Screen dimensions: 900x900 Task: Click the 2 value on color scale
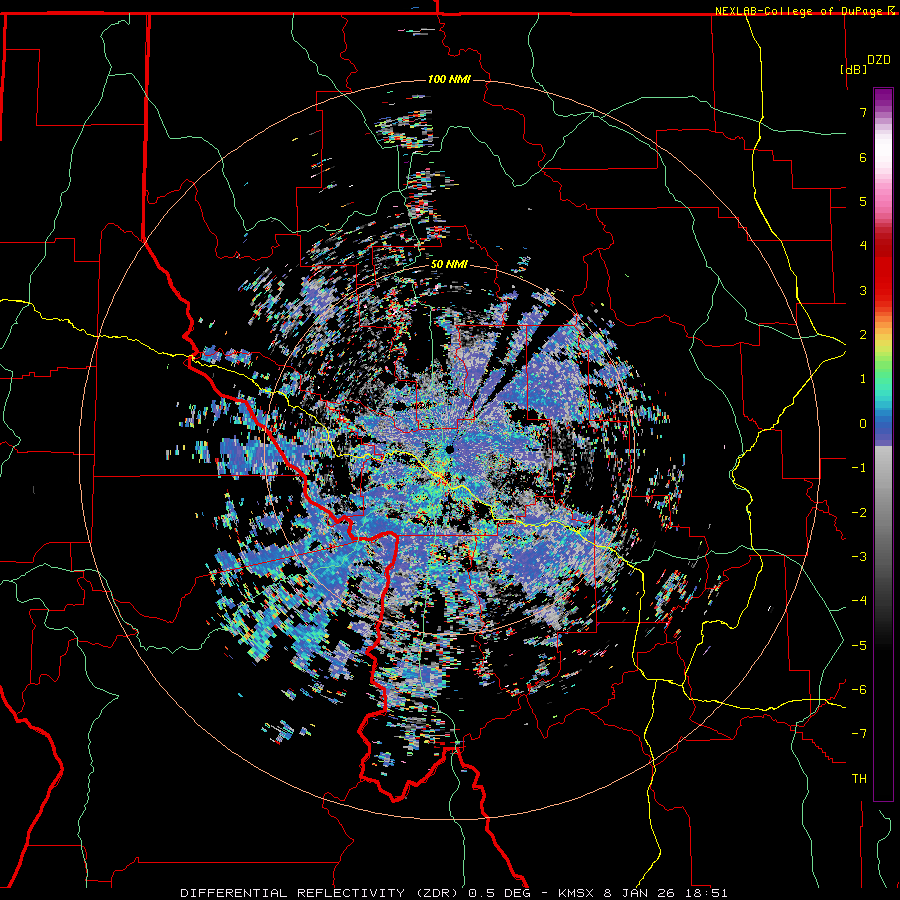(863, 335)
